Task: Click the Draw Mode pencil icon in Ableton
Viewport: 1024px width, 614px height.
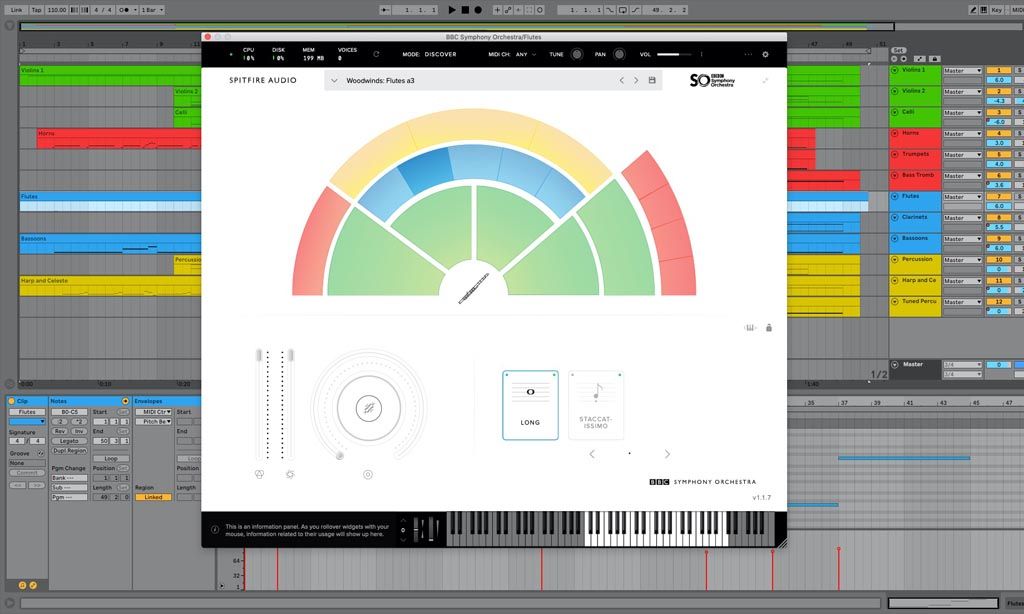Action: (x=973, y=10)
